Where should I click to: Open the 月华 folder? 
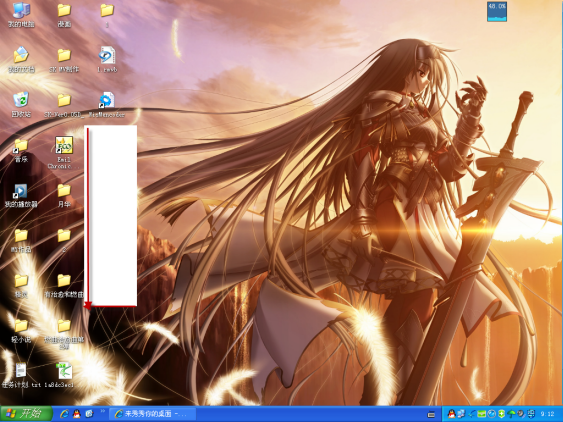[64, 195]
